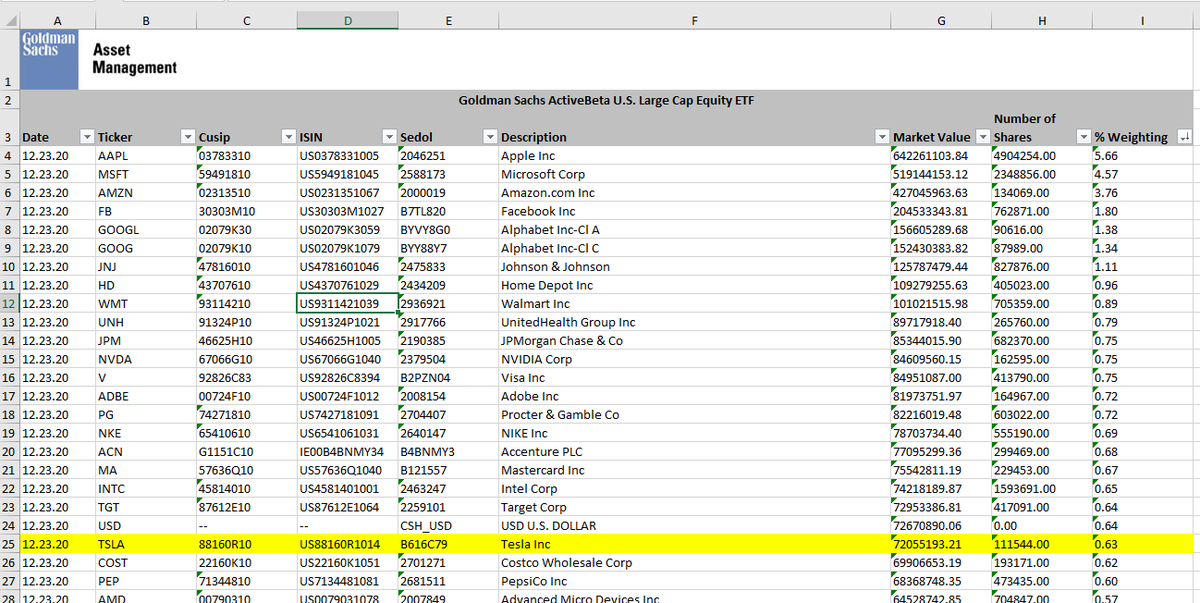Select shares cell 1593691.00
This screenshot has width=1200, height=603.
pos(1042,489)
